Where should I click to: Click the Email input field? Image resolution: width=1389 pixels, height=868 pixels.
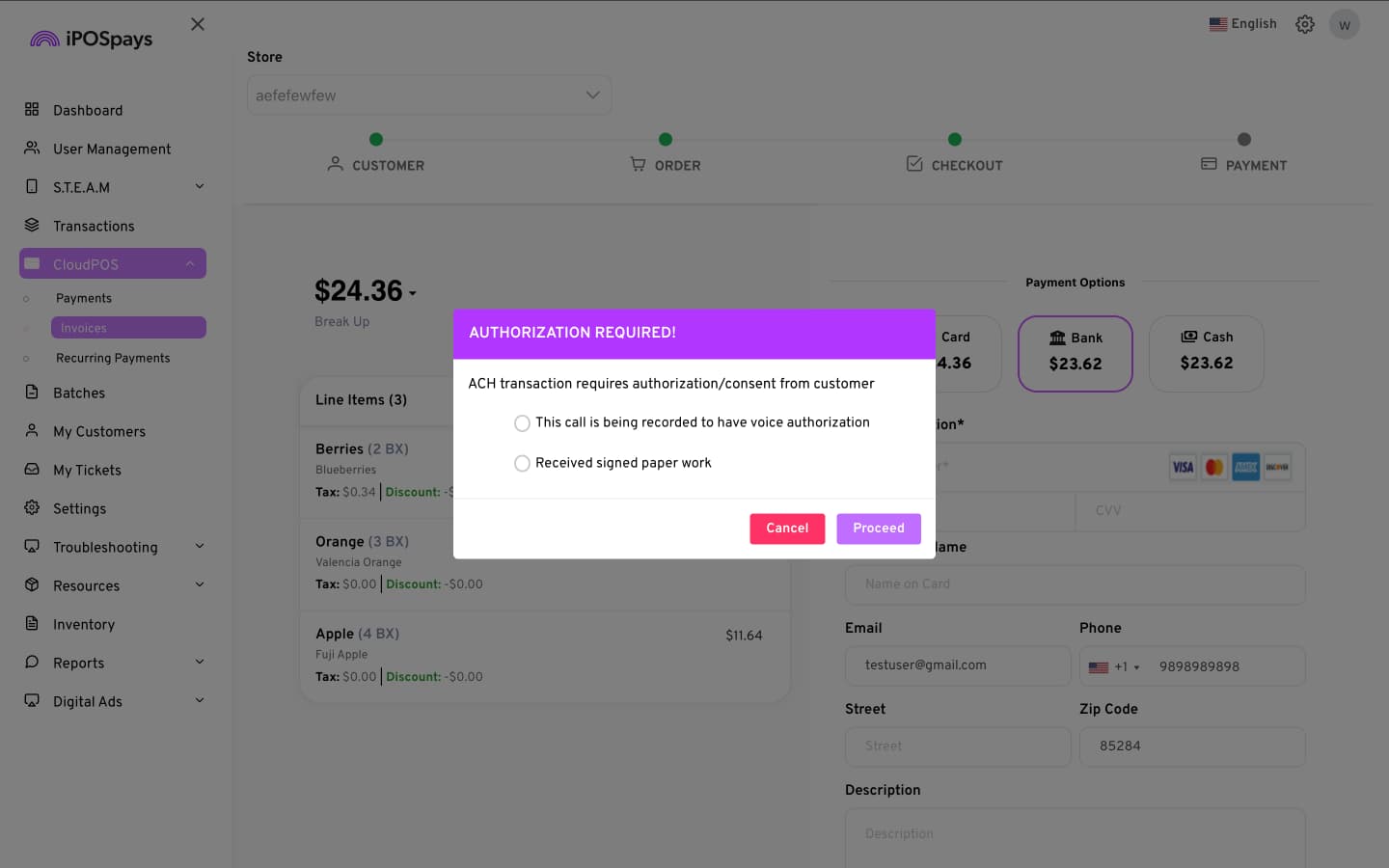coord(958,665)
